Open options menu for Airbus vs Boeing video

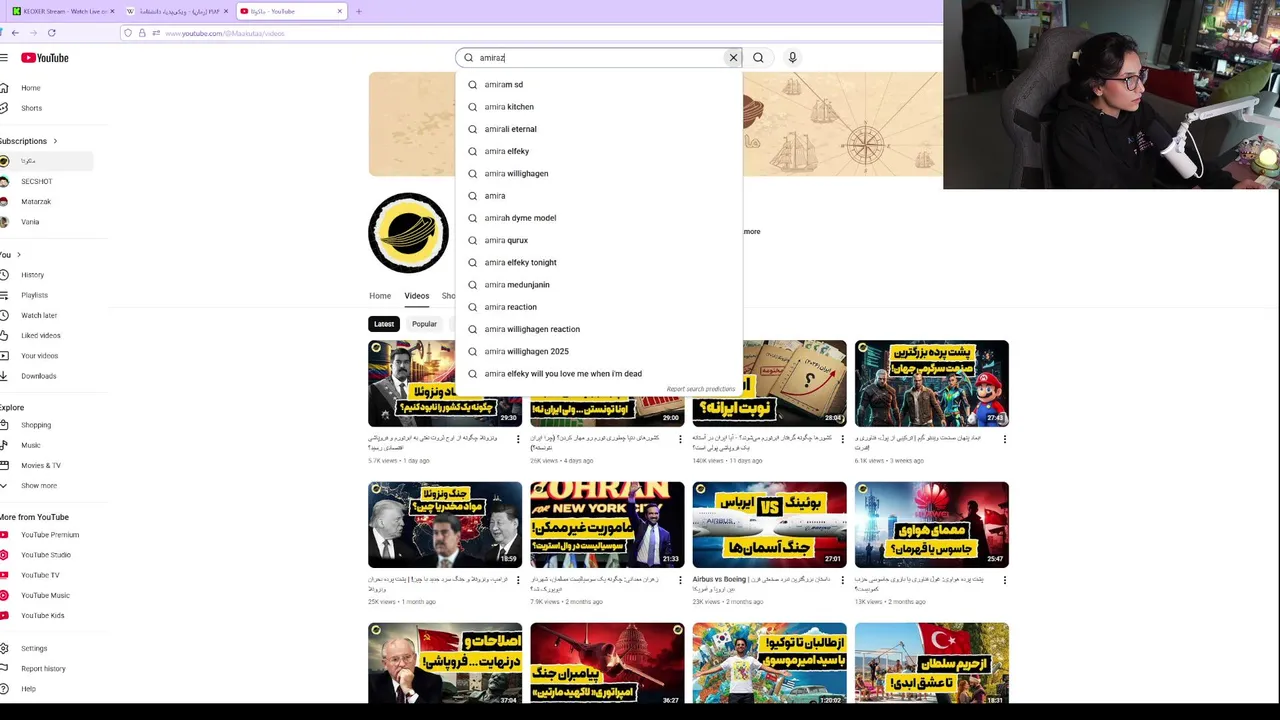point(842,580)
